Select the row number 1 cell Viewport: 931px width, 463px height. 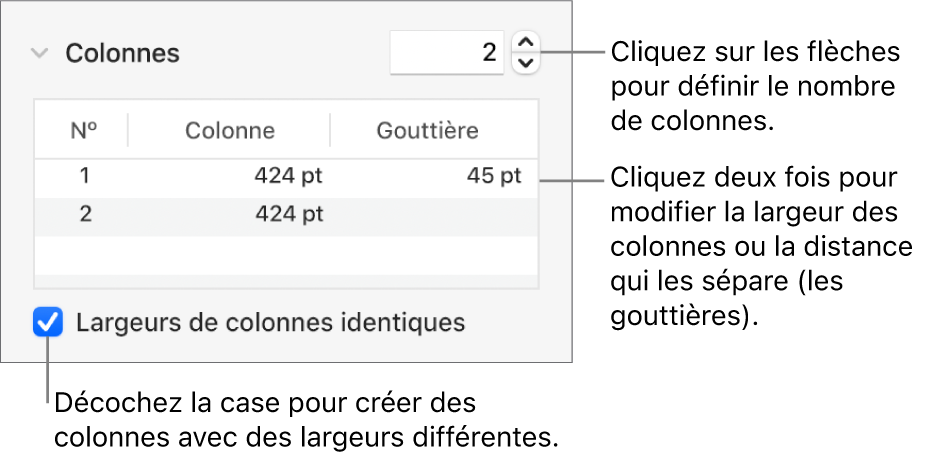[x=85, y=177]
